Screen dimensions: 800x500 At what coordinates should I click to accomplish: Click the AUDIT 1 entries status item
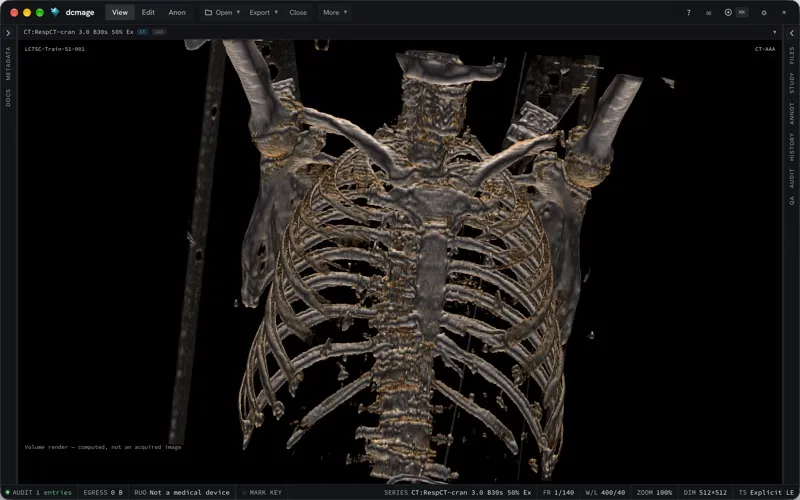click(38, 492)
